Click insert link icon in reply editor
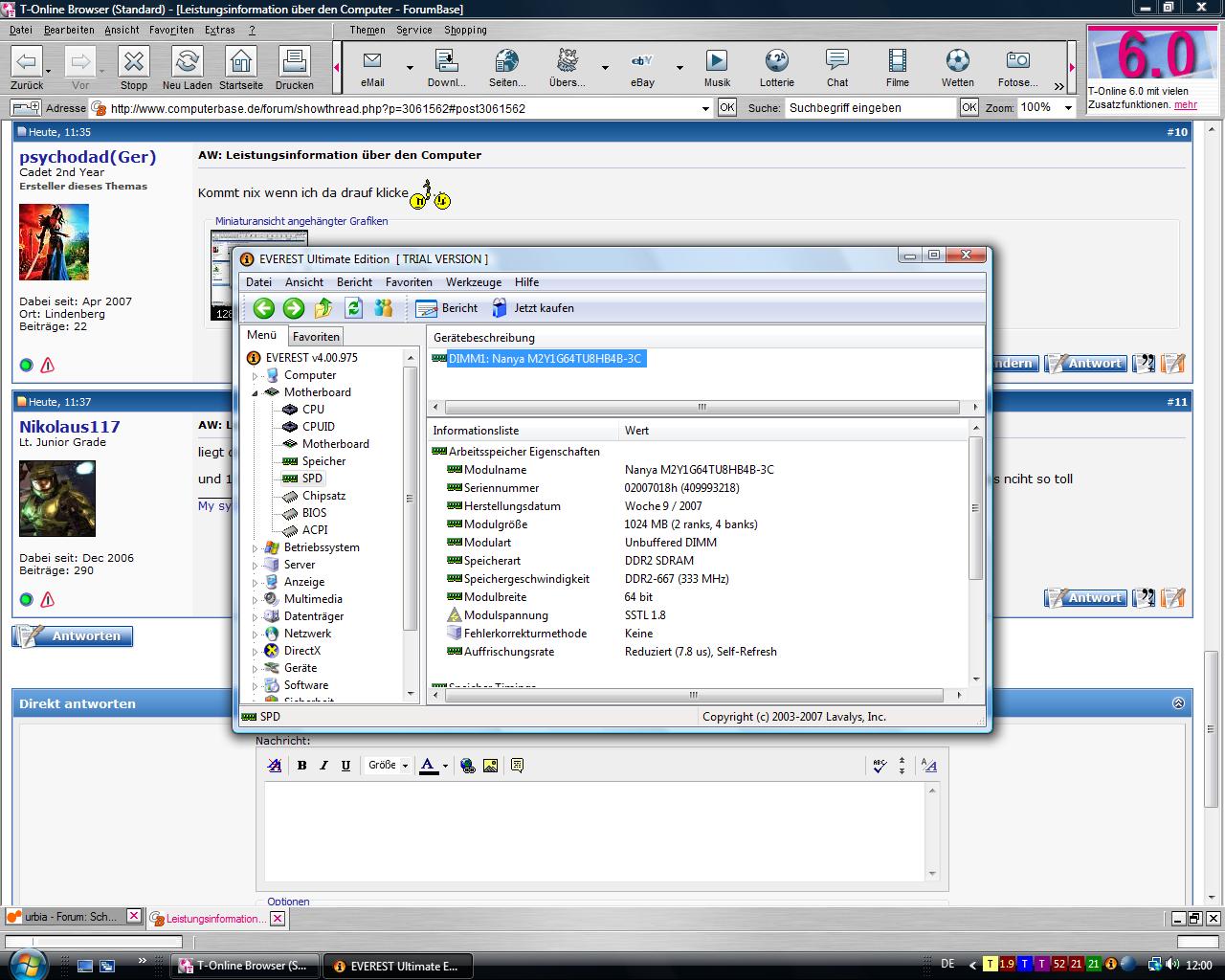Image resolution: width=1225 pixels, height=980 pixels. click(x=468, y=766)
